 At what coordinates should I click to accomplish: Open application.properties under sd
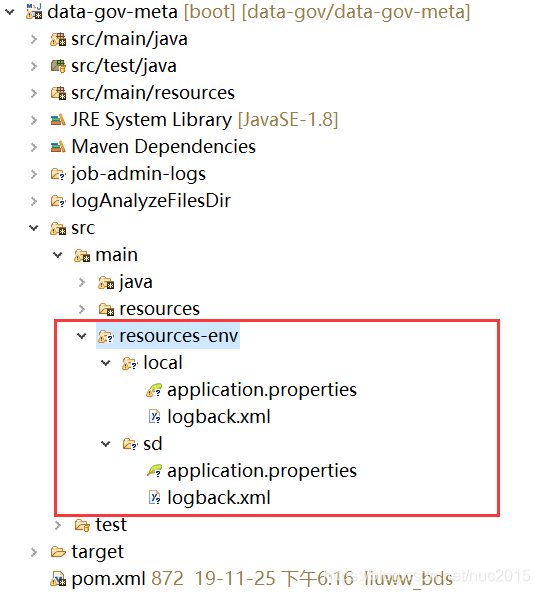pyautogui.click(x=262, y=471)
